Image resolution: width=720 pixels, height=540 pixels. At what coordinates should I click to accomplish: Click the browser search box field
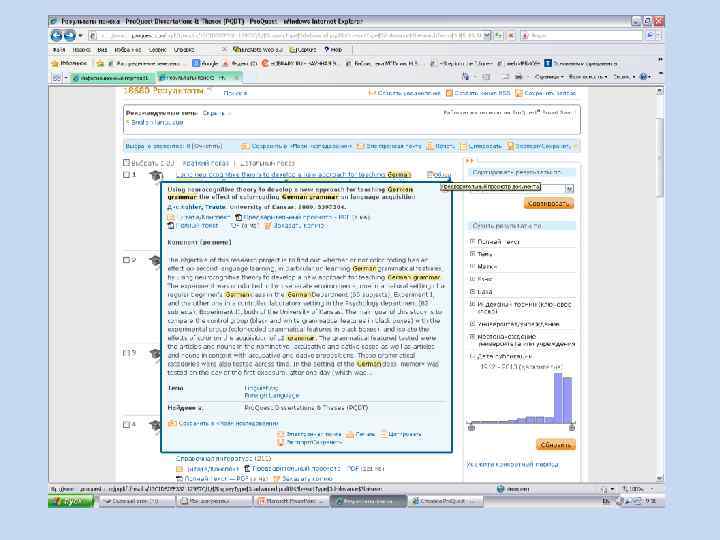click(x=582, y=35)
